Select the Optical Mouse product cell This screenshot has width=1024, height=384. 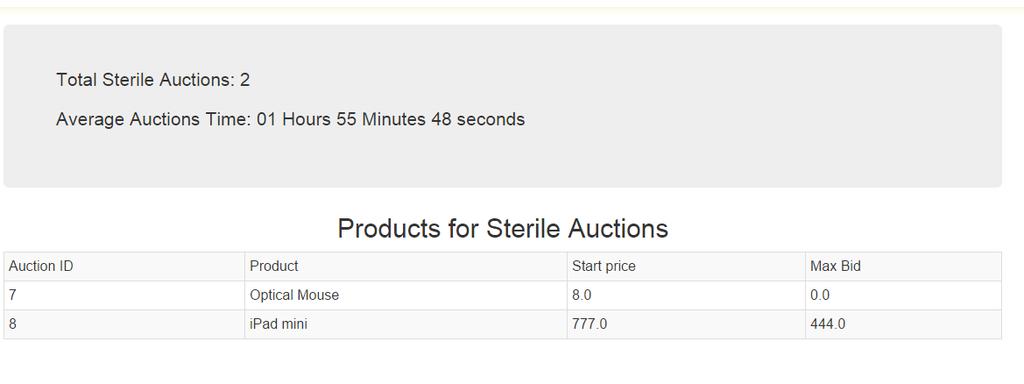point(406,295)
